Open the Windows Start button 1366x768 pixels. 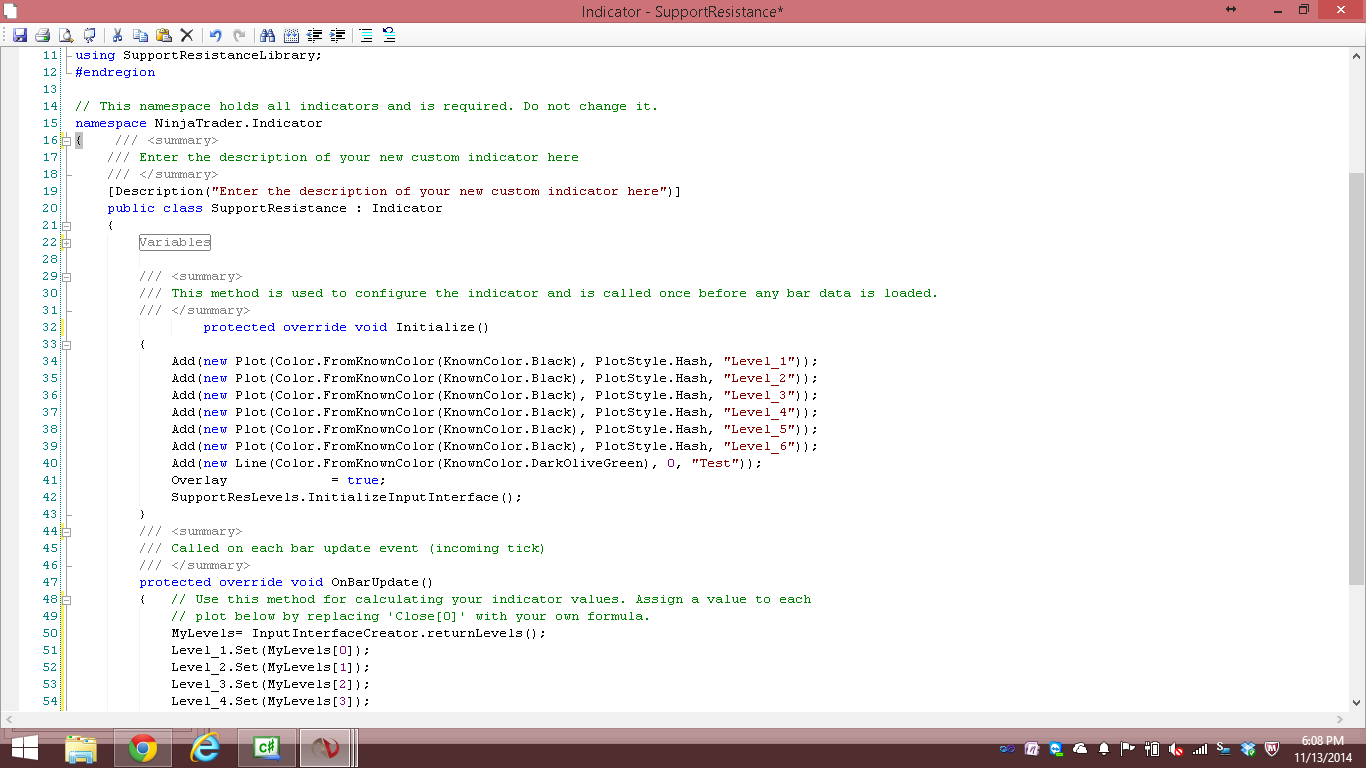pos(24,748)
